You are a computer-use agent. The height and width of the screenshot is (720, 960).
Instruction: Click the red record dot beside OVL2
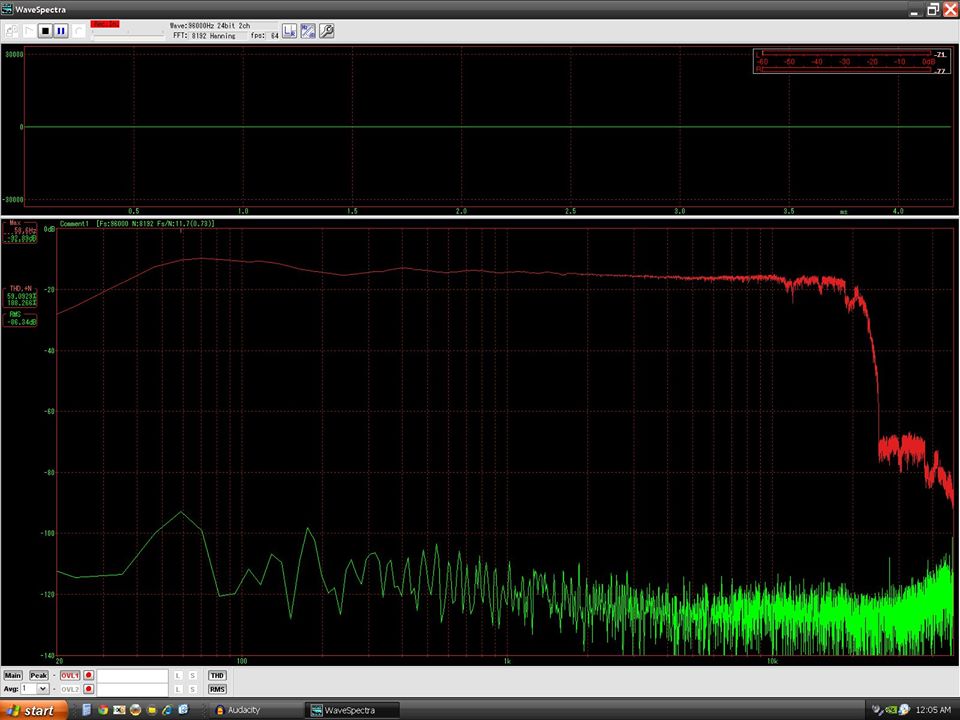tap(89, 689)
